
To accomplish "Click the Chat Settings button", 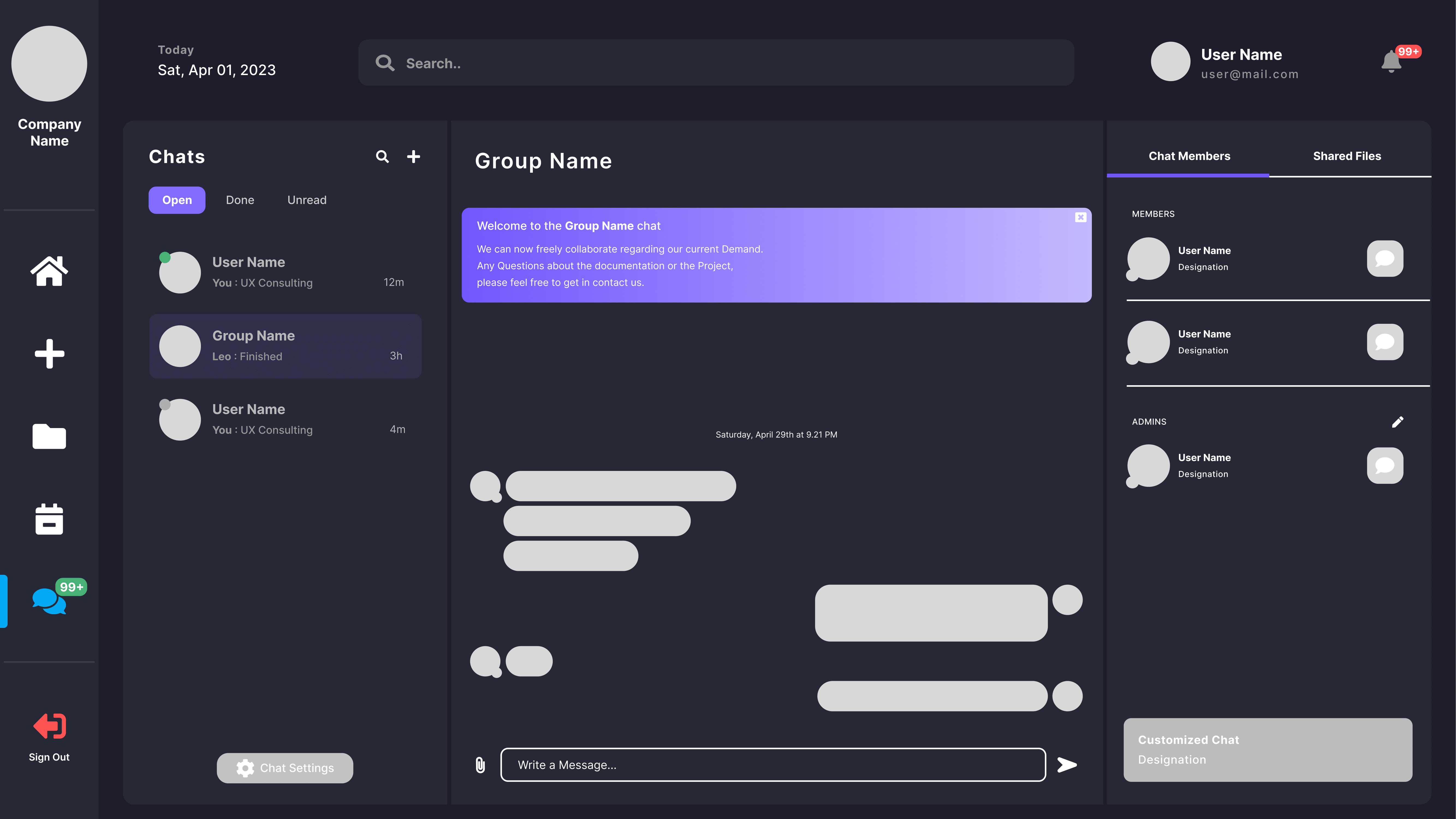I will 285,768.
